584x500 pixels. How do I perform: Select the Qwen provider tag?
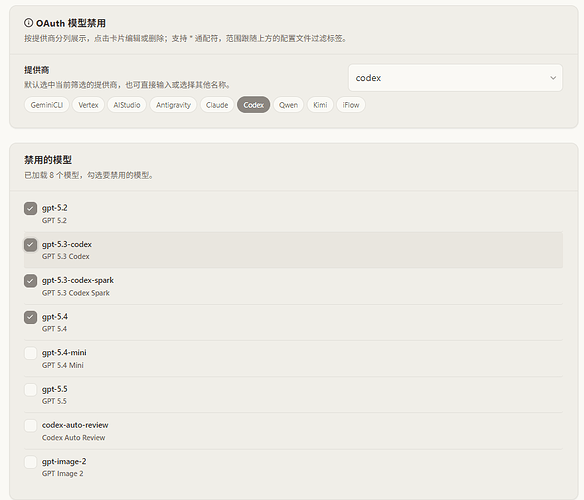(x=288, y=105)
